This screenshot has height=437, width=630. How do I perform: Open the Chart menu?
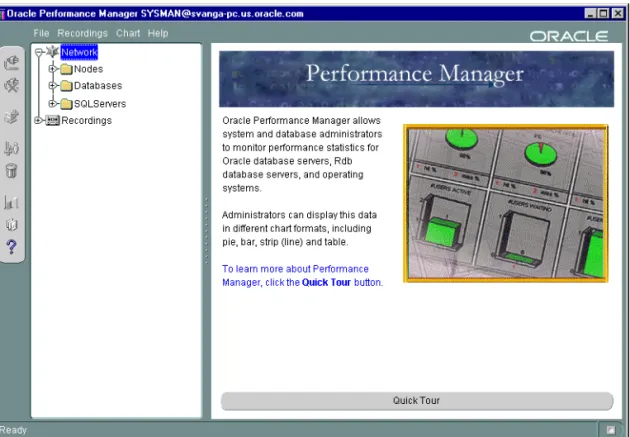click(x=128, y=33)
